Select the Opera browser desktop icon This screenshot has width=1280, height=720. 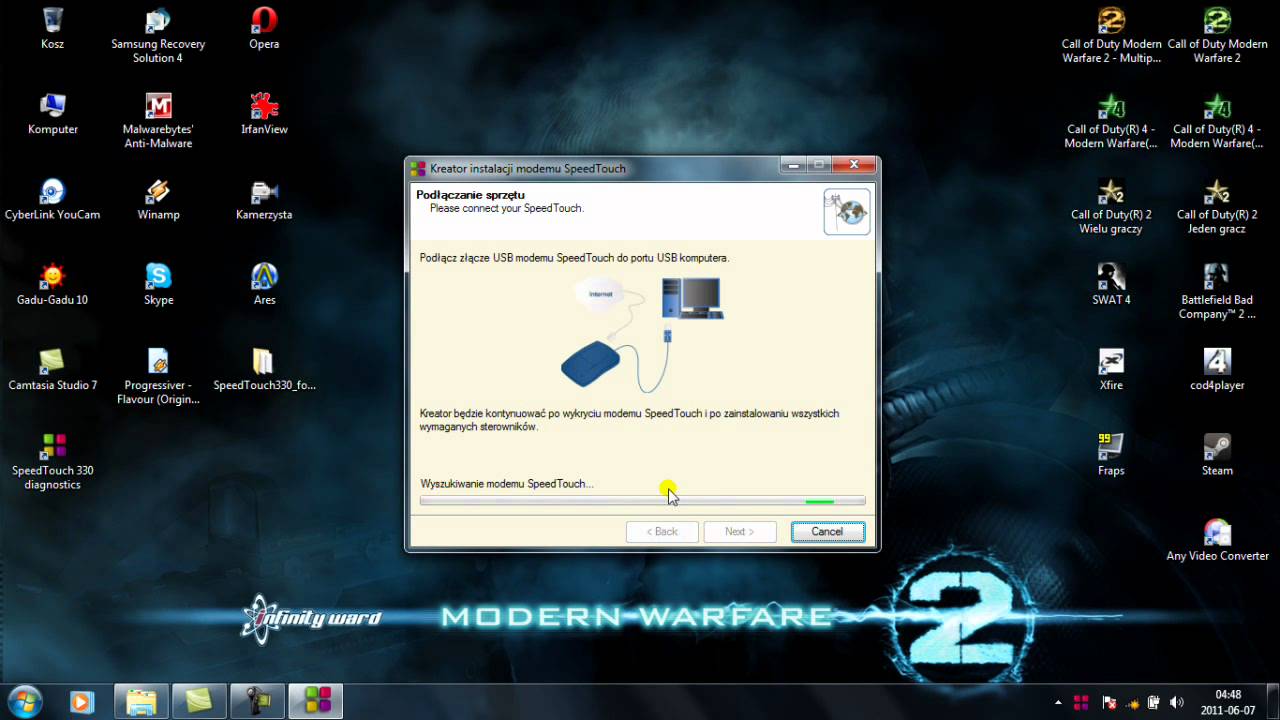coord(264,28)
